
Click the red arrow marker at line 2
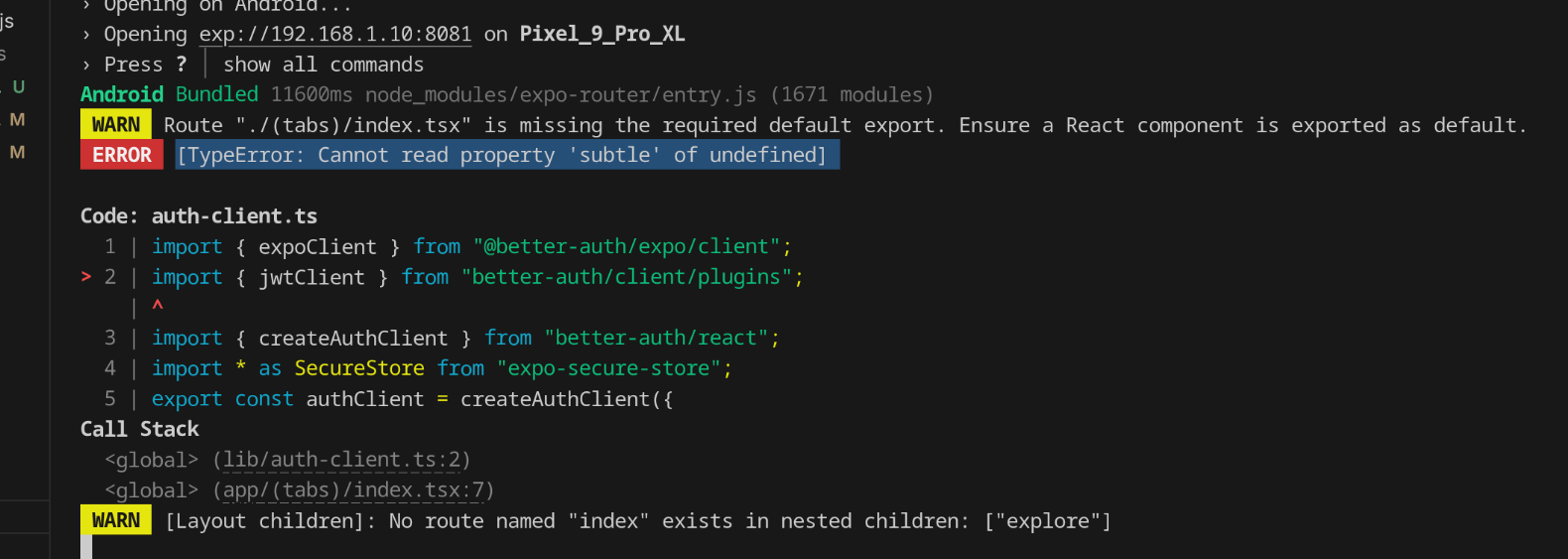[x=86, y=277]
